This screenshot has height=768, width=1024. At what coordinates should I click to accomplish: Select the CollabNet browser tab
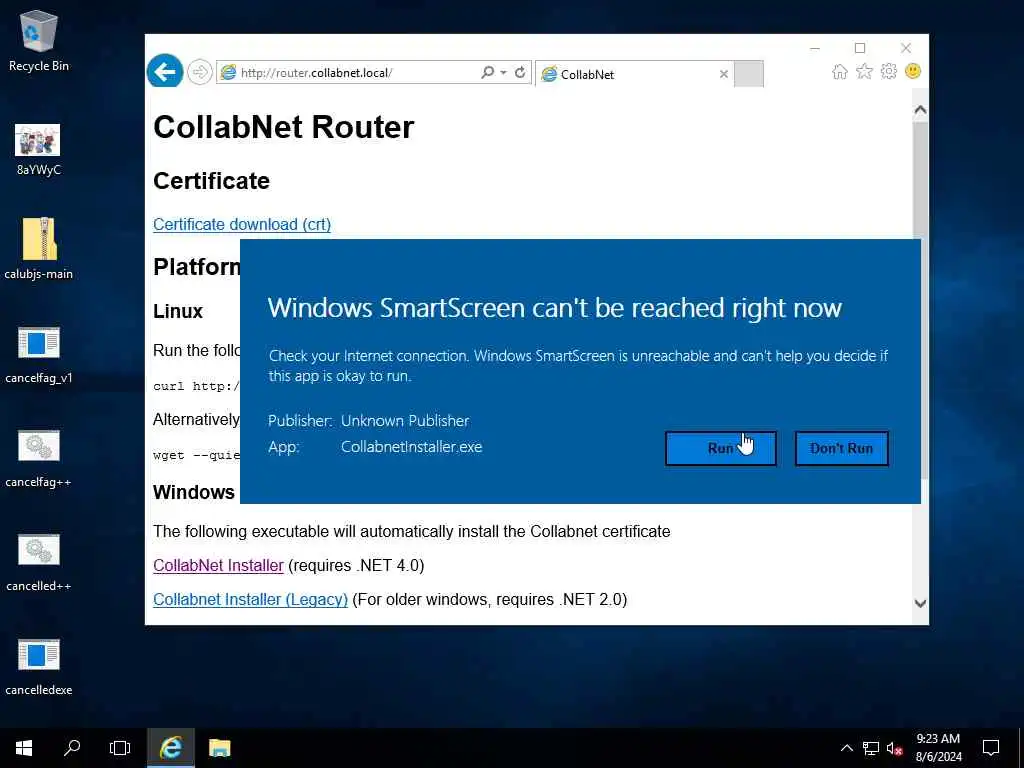point(634,74)
